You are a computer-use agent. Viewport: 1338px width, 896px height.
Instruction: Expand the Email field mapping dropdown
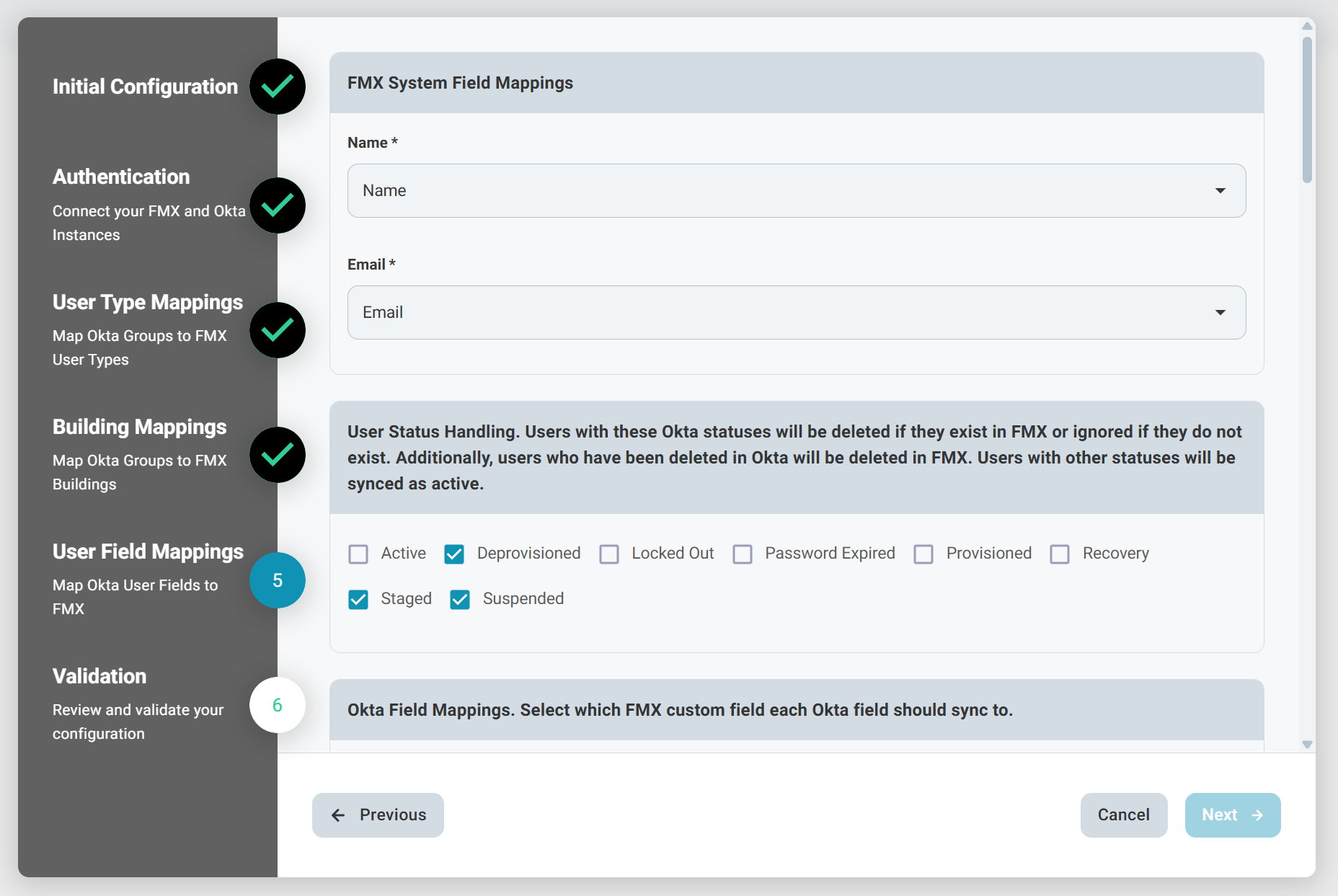coord(796,313)
